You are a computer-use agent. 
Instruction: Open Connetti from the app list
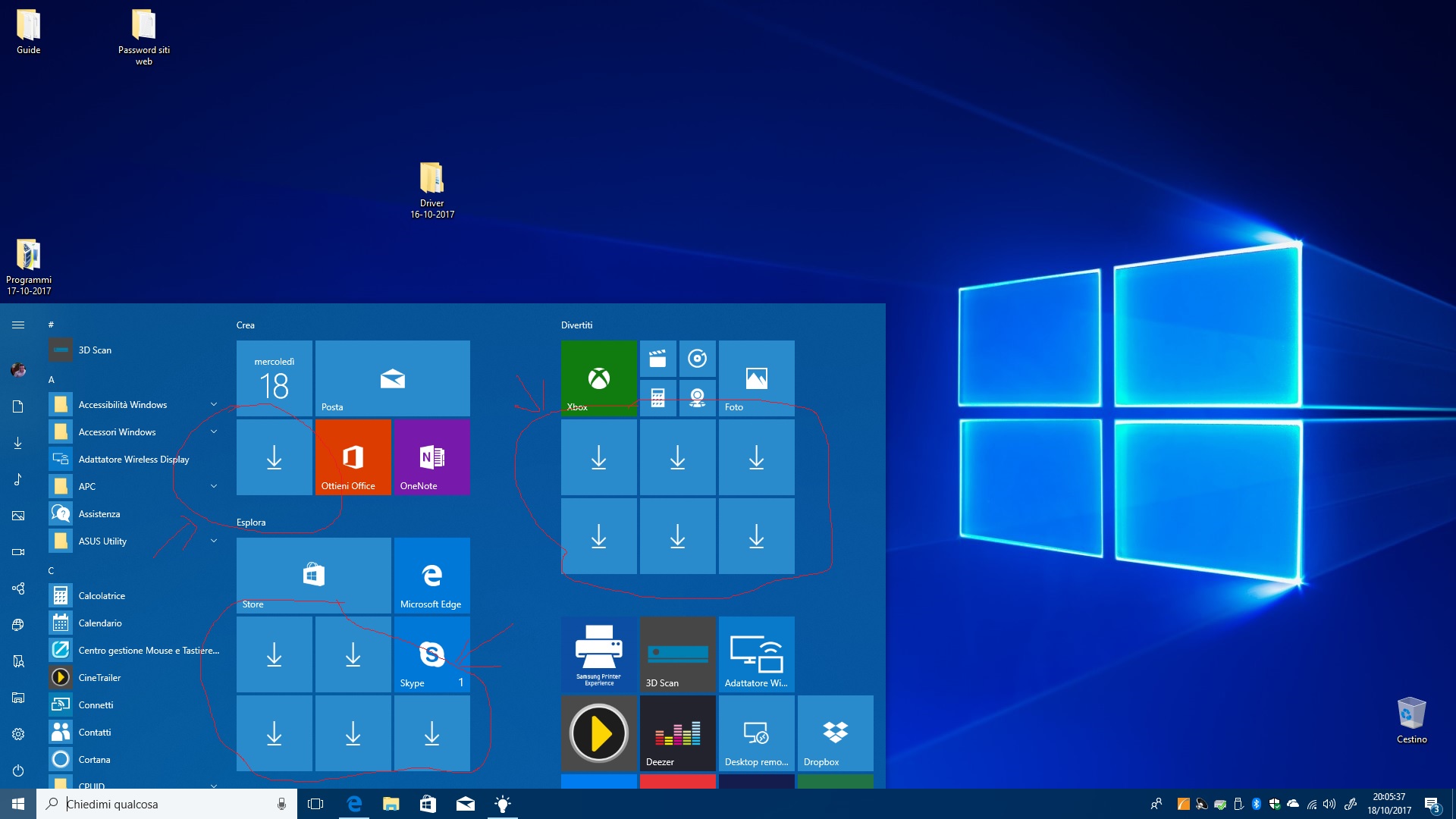pos(133,705)
